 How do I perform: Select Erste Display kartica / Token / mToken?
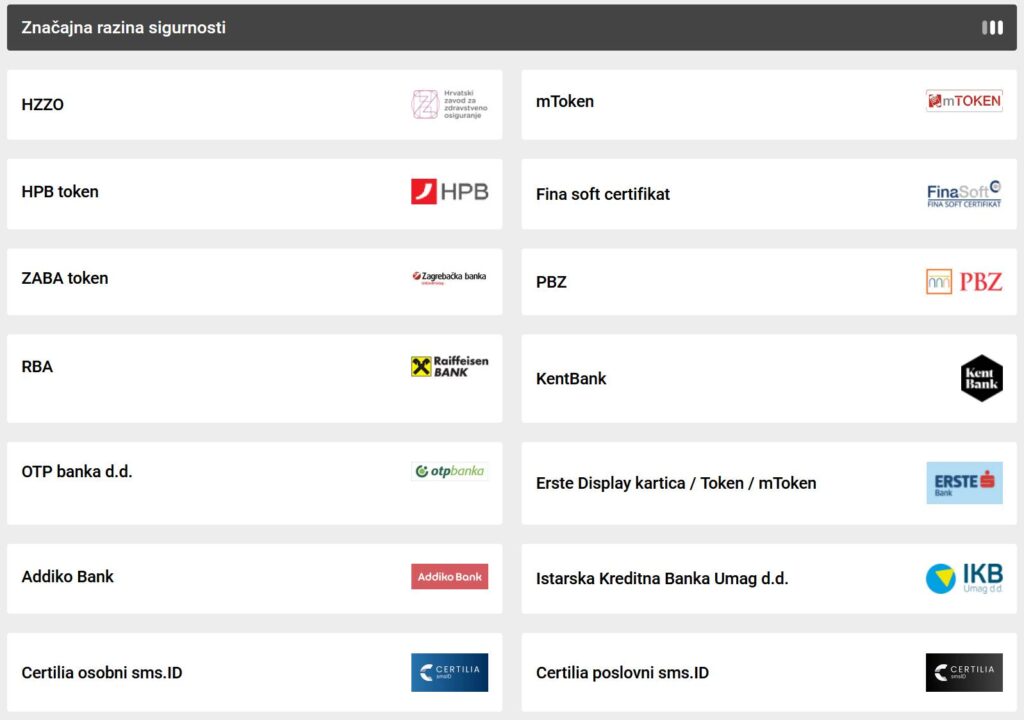tap(676, 483)
